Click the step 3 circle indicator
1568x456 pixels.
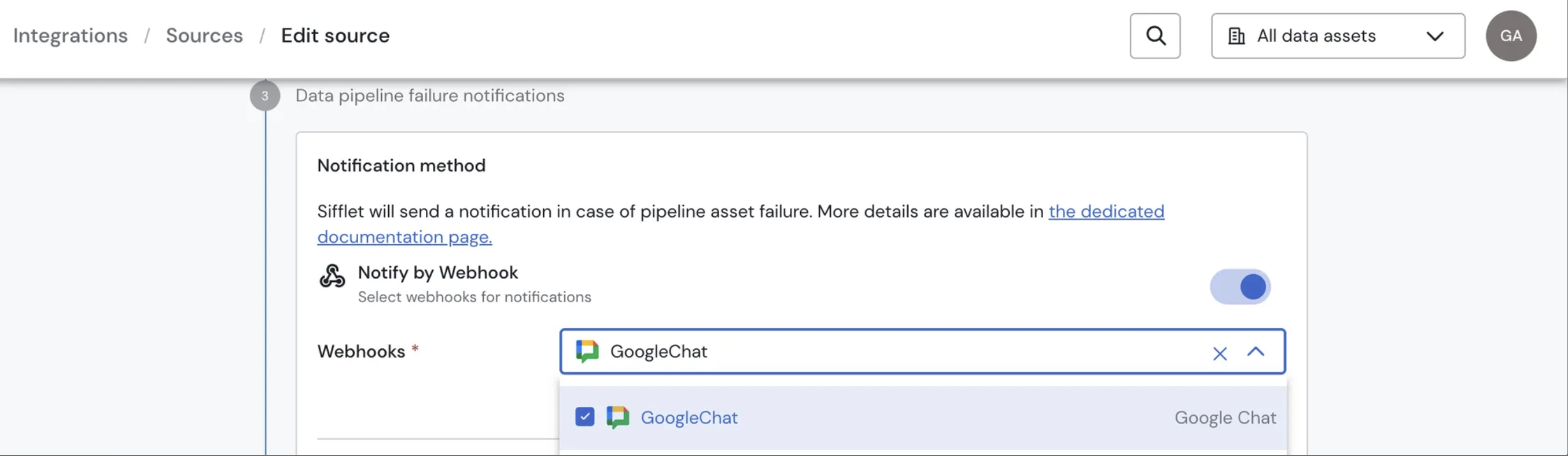265,96
